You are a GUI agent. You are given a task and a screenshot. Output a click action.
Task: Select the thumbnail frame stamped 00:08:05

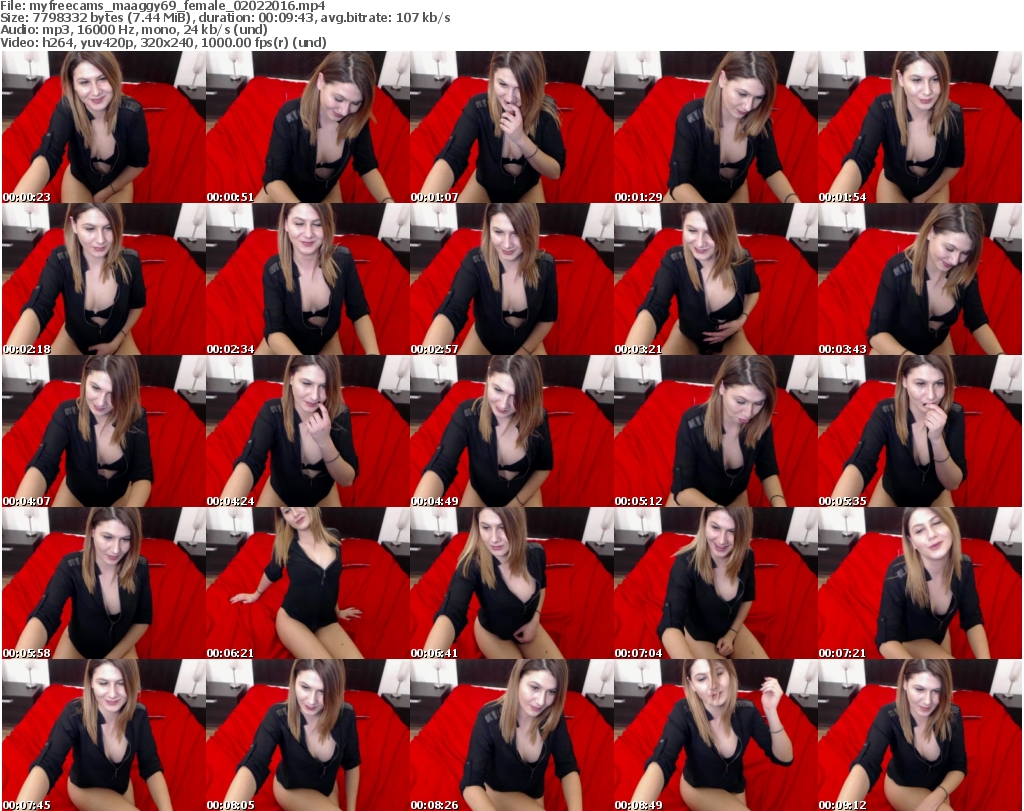308,735
